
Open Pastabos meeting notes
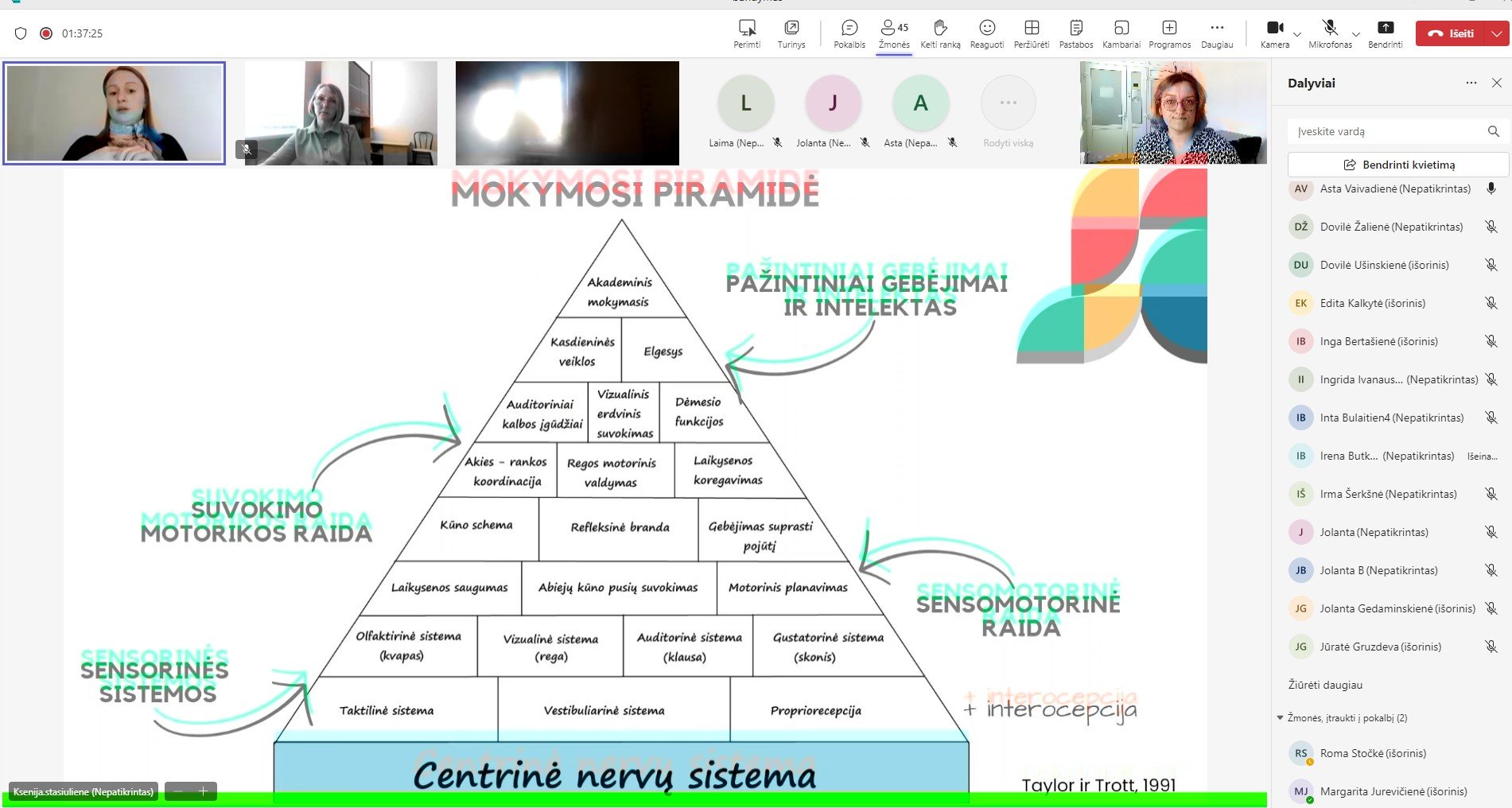pyautogui.click(x=1075, y=33)
